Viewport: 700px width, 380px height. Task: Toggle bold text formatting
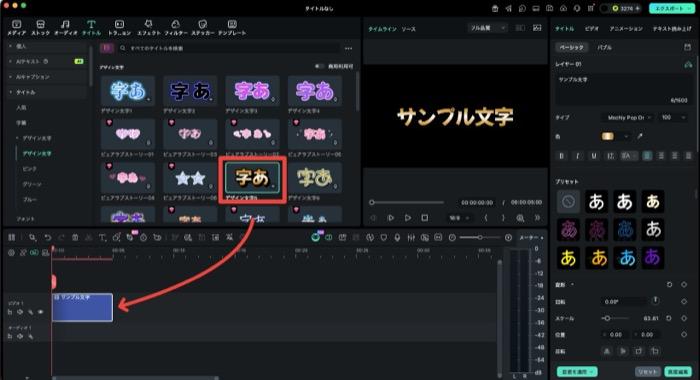[x=562, y=156]
